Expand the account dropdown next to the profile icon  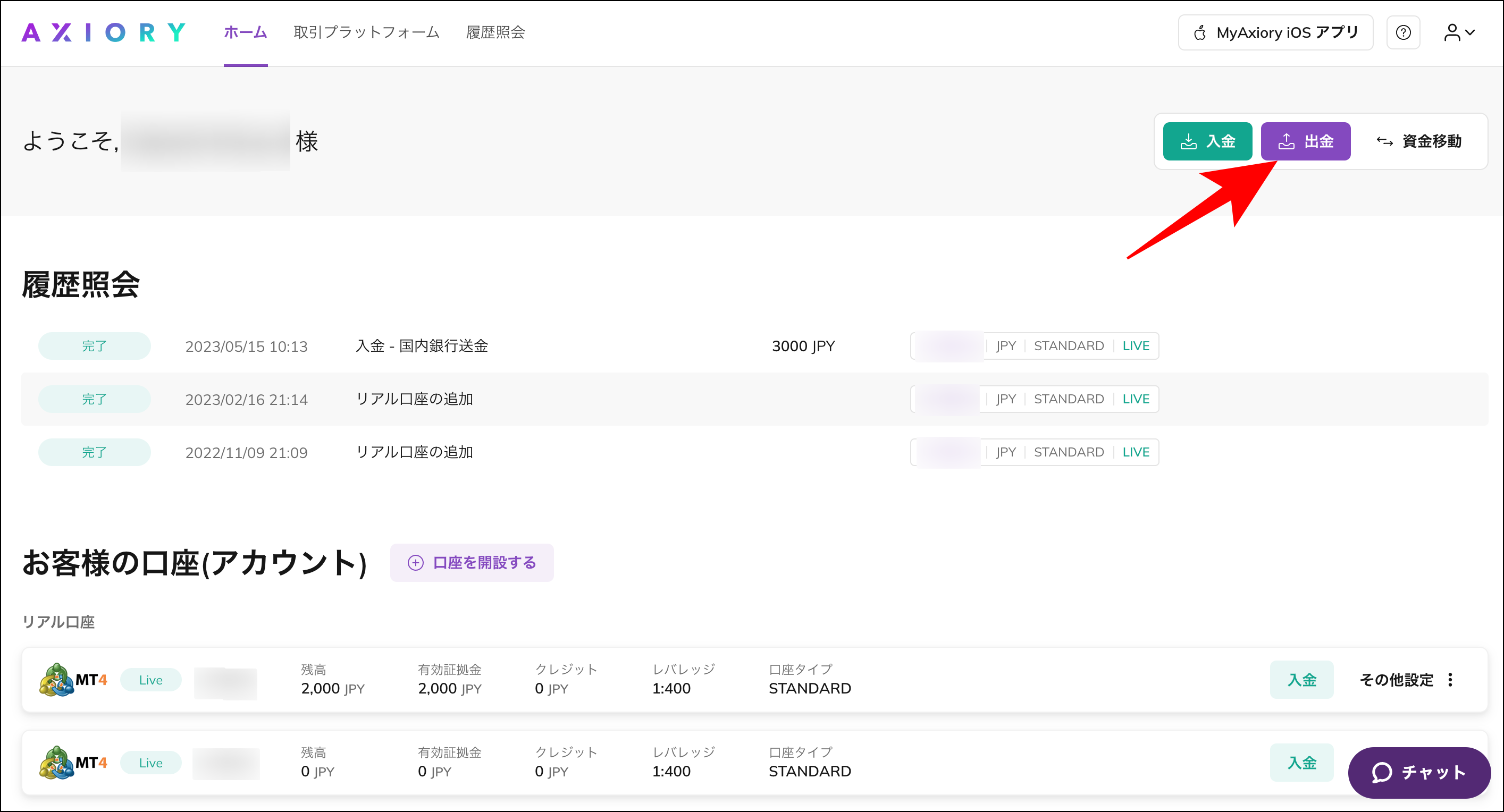coord(1471,32)
